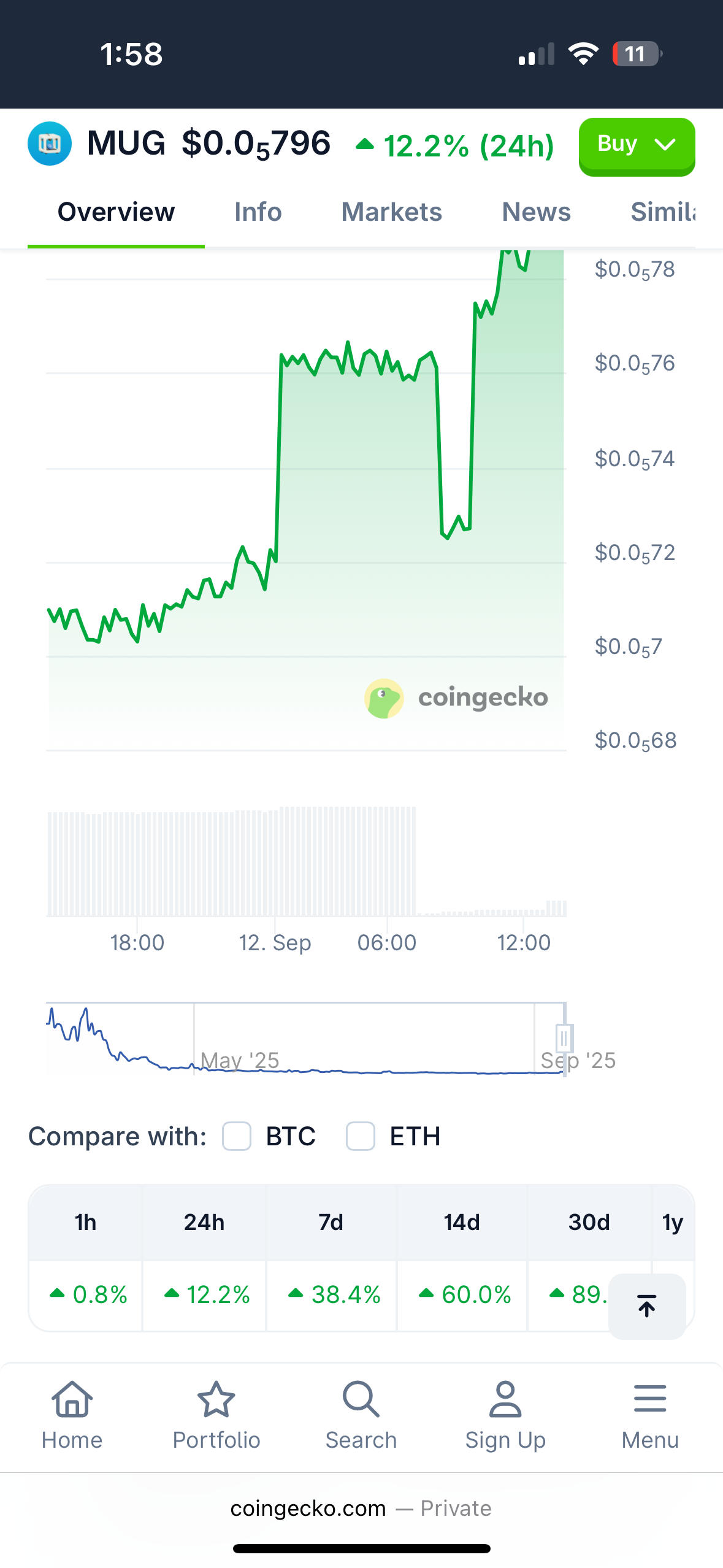Tap the Search magnifier icon
This screenshot has height=1568, width=723.
pyautogui.click(x=361, y=1399)
